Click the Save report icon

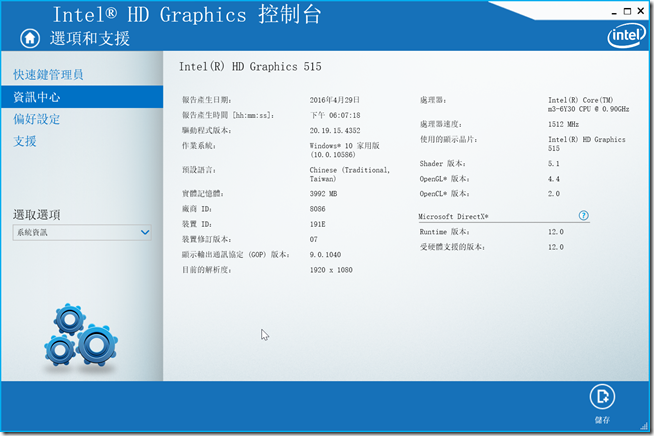[x=602, y=396]
